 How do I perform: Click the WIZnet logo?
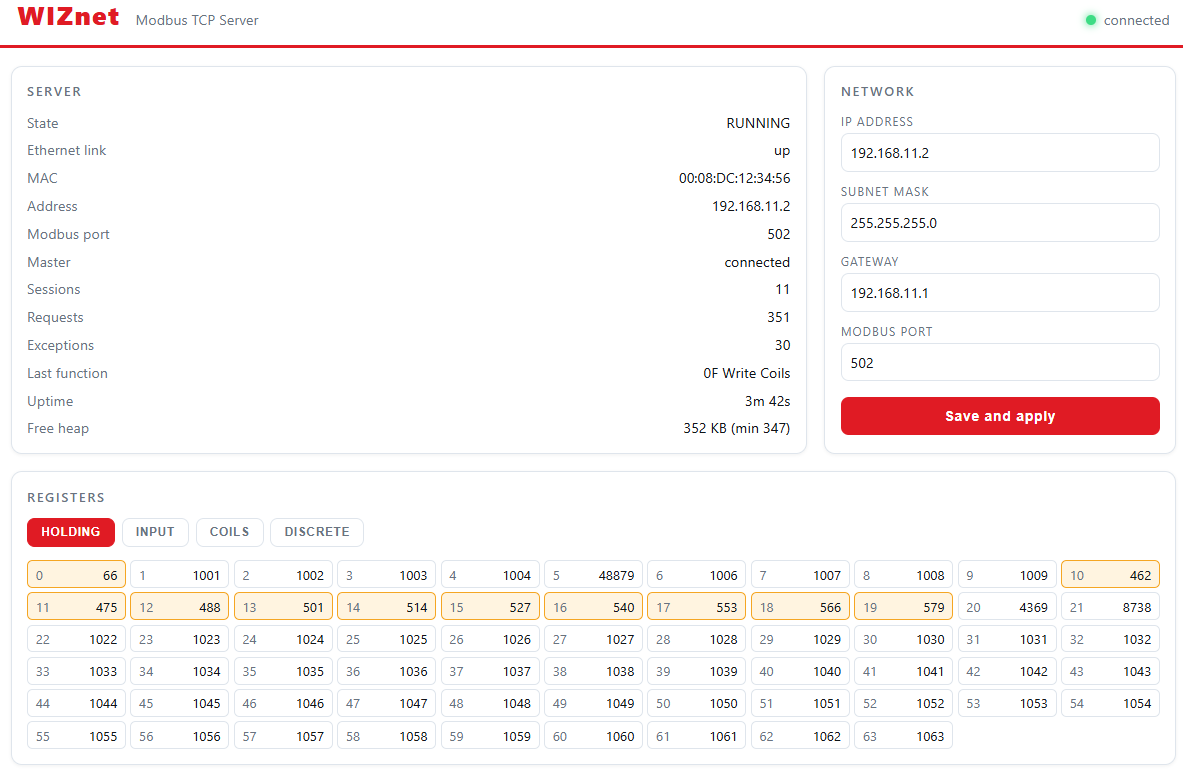(x=68, y=17)
